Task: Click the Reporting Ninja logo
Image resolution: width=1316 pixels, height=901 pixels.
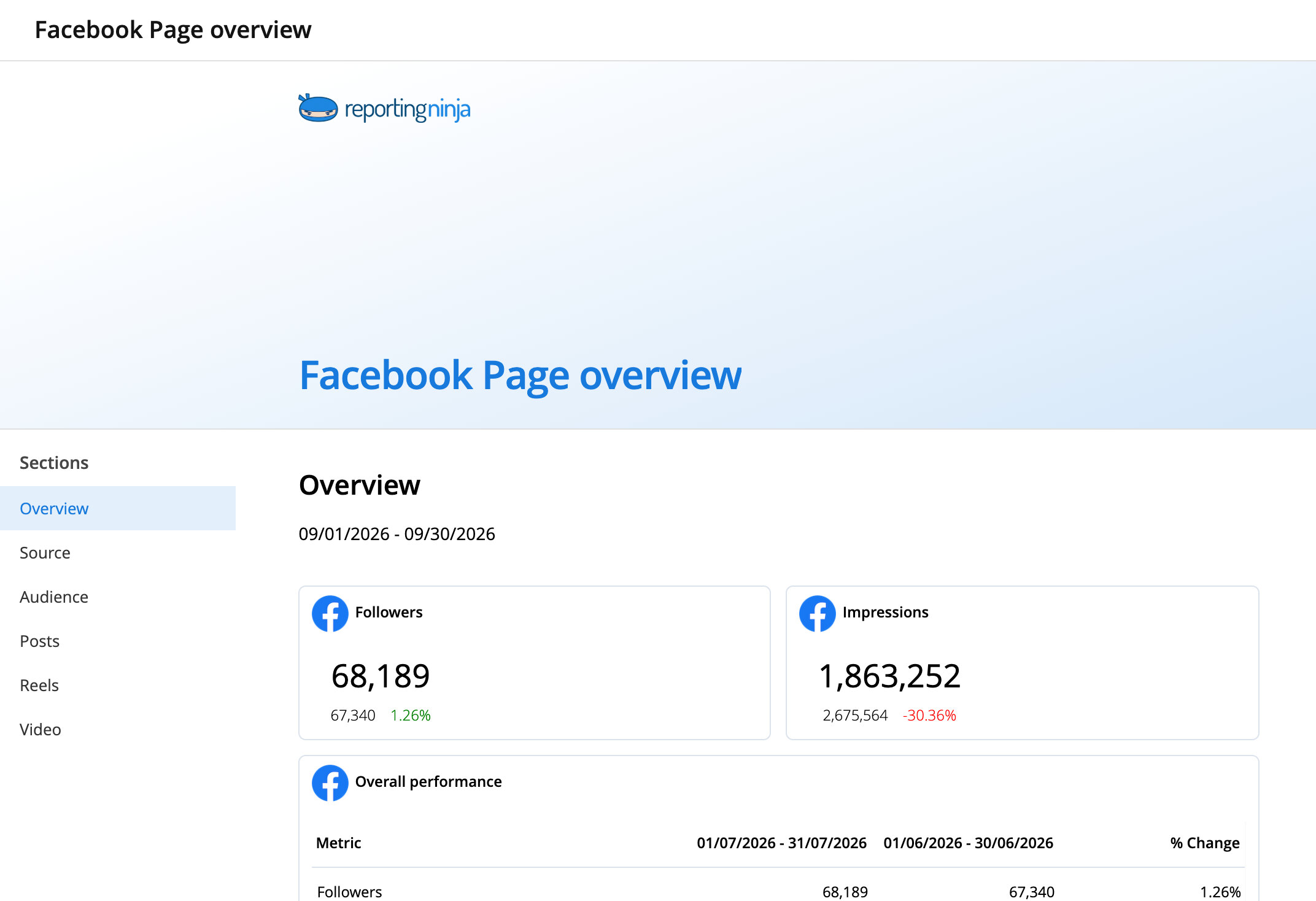Action: point(384,109)
